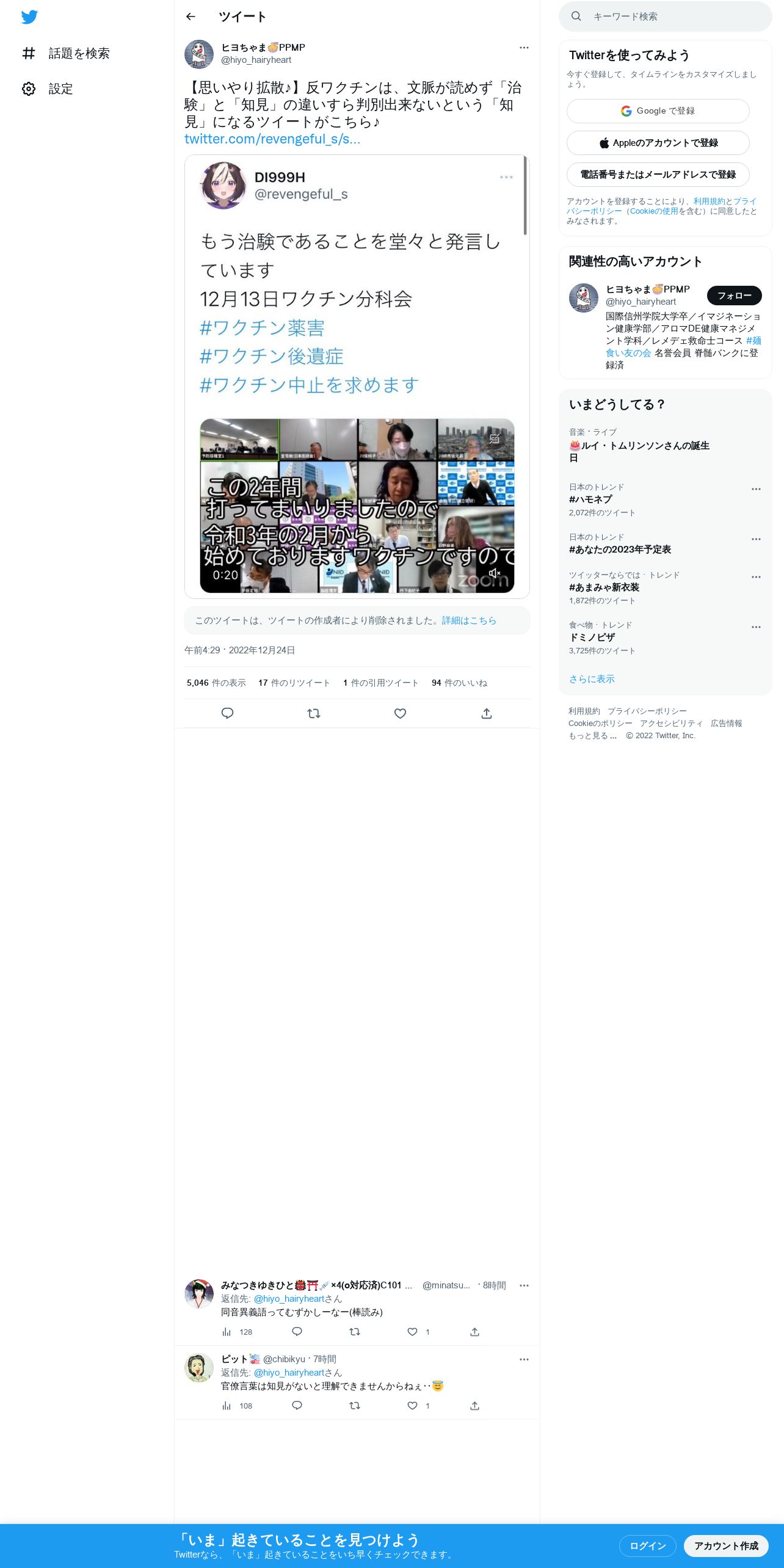784x1568 pixels.
Task: Share the main tweet
Action: (x=487, y=713)
